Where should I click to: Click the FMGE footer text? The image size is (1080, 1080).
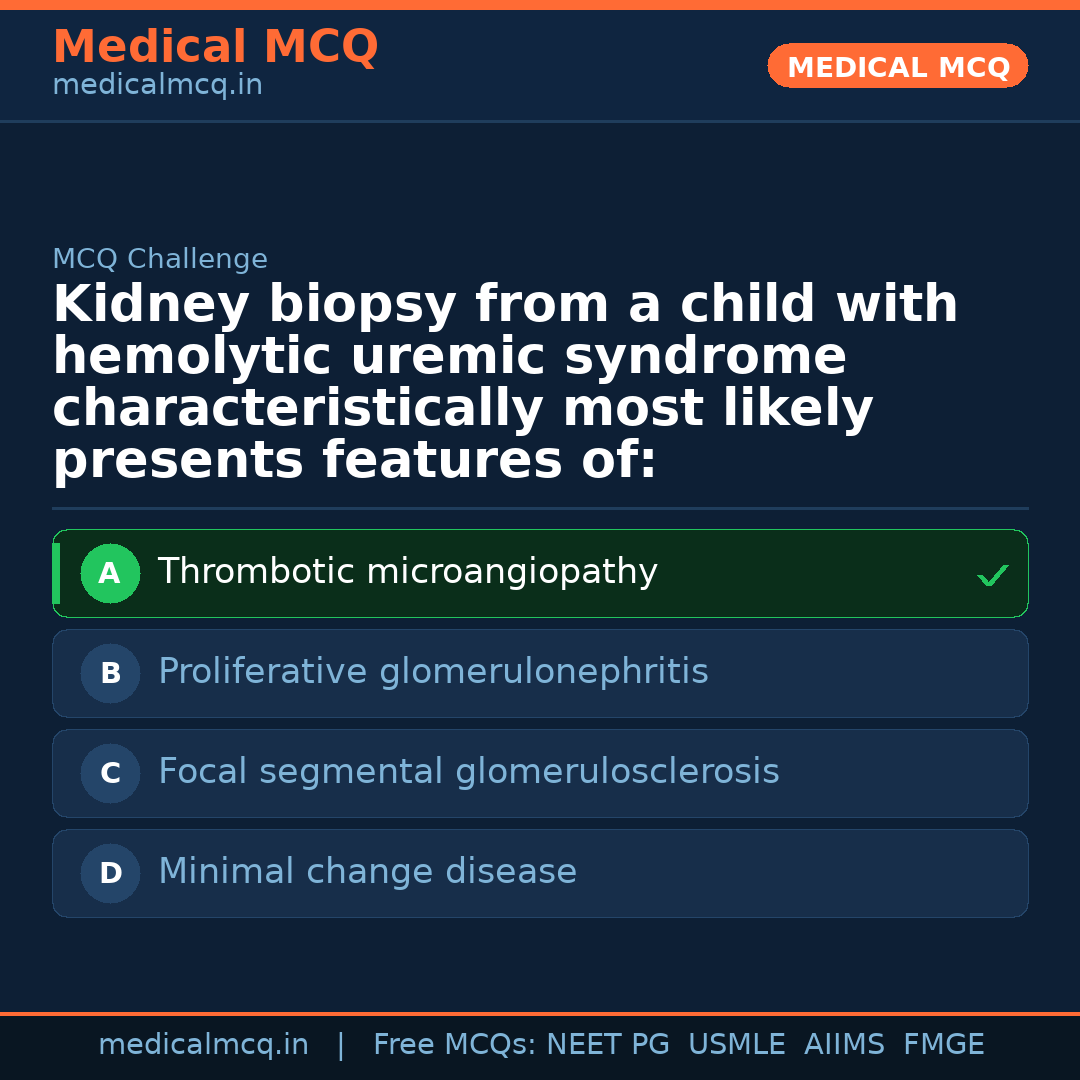coord(943,1045)
